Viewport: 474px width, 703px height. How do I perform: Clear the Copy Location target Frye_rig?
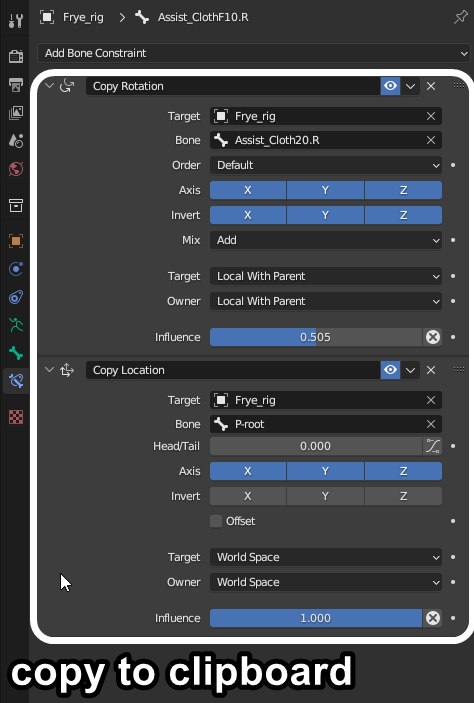click(431, 400)
